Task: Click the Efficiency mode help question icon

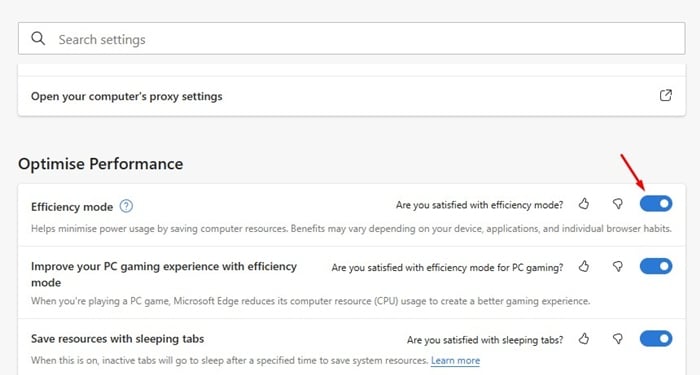Action: (126, 206)
